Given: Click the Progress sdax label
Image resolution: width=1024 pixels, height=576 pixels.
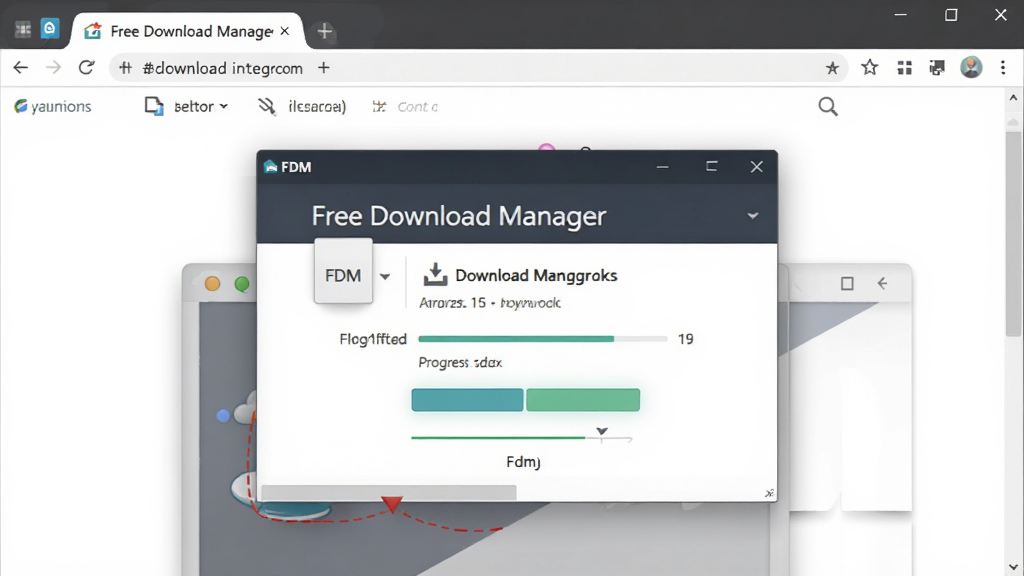Looking at the screenshot, I should (x=460, y=362).
